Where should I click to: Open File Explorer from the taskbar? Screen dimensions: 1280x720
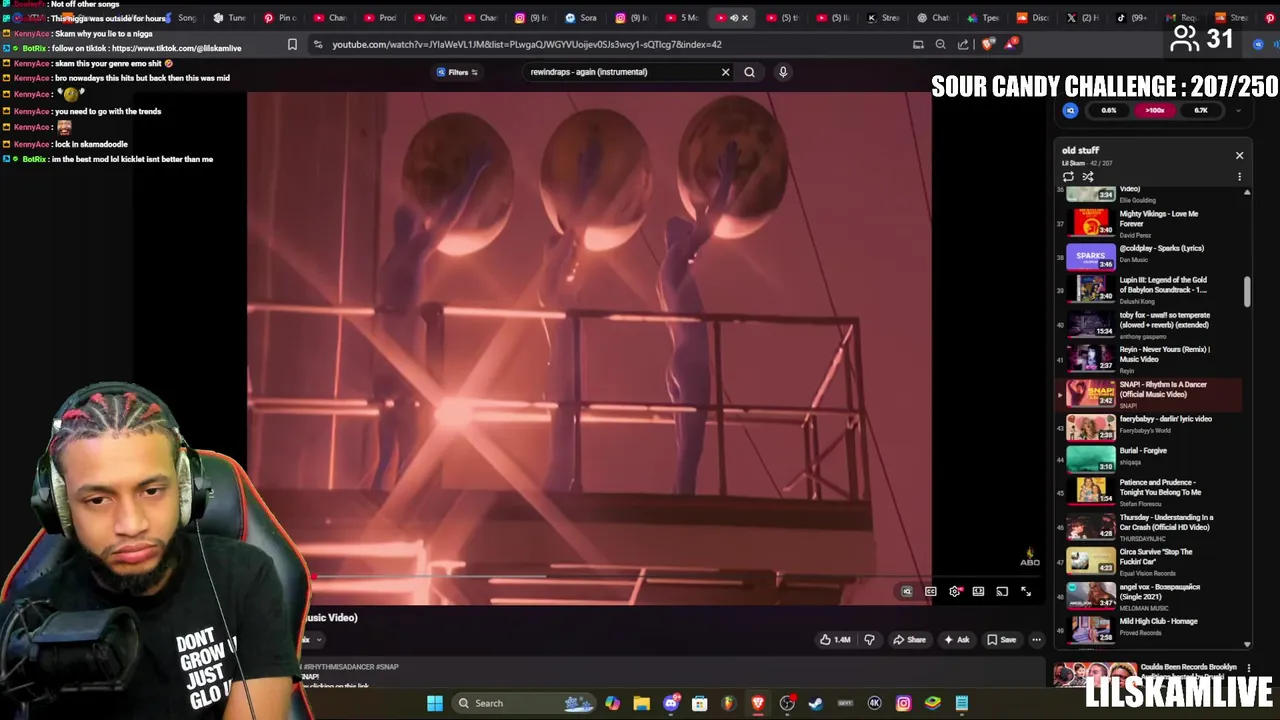point(642,703)
